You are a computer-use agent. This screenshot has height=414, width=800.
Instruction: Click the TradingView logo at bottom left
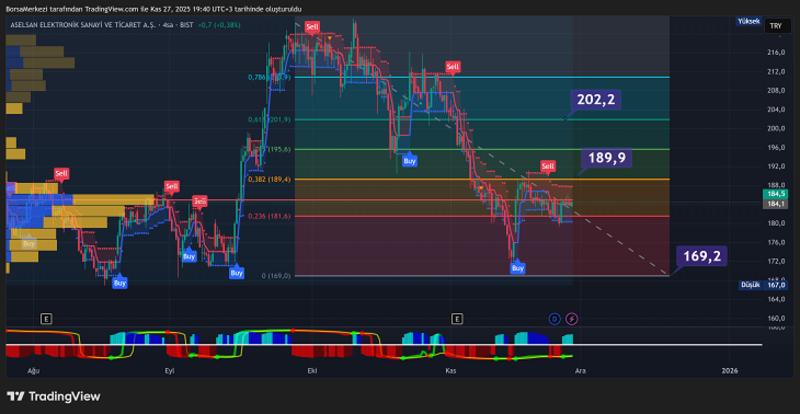tap(53, 396)
